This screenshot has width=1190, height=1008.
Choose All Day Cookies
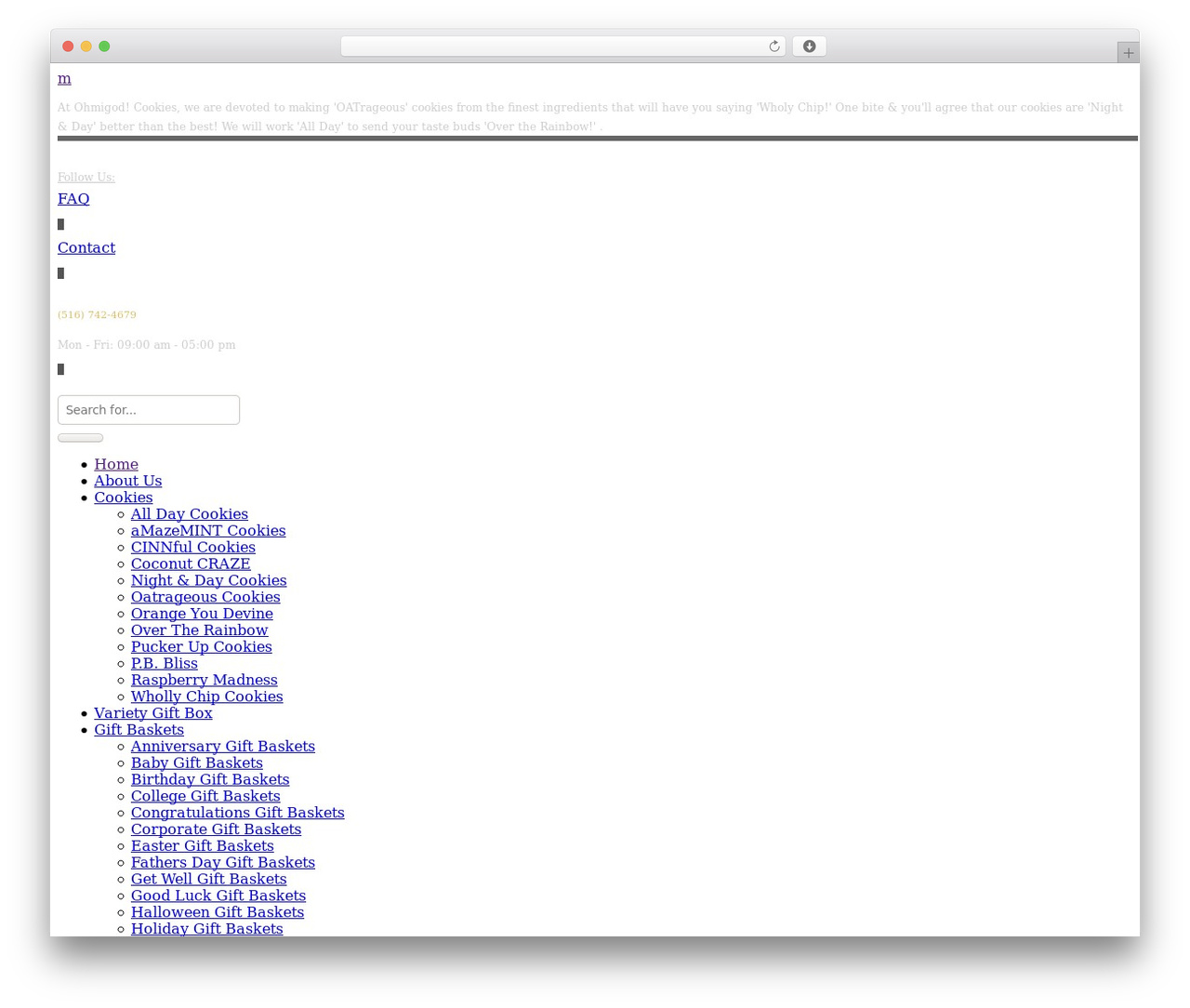click(x=190, y=514)
